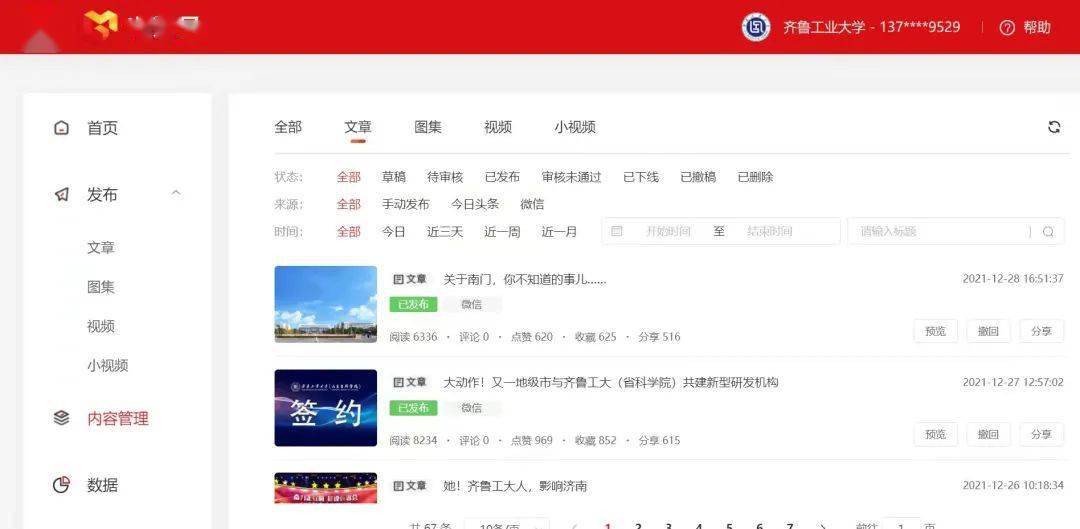
Task: Open 视频 under the 发布 sidebar menu
Action: click(x=101, y=326)
